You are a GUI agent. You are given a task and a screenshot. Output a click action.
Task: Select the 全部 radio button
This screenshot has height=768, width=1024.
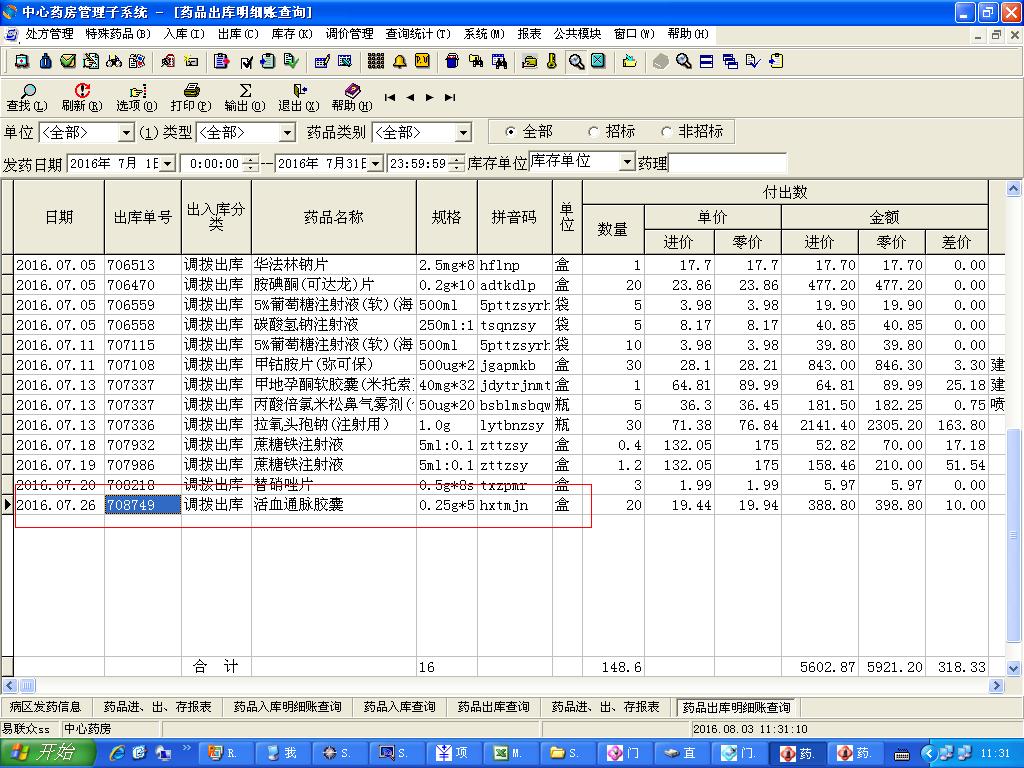510,132
